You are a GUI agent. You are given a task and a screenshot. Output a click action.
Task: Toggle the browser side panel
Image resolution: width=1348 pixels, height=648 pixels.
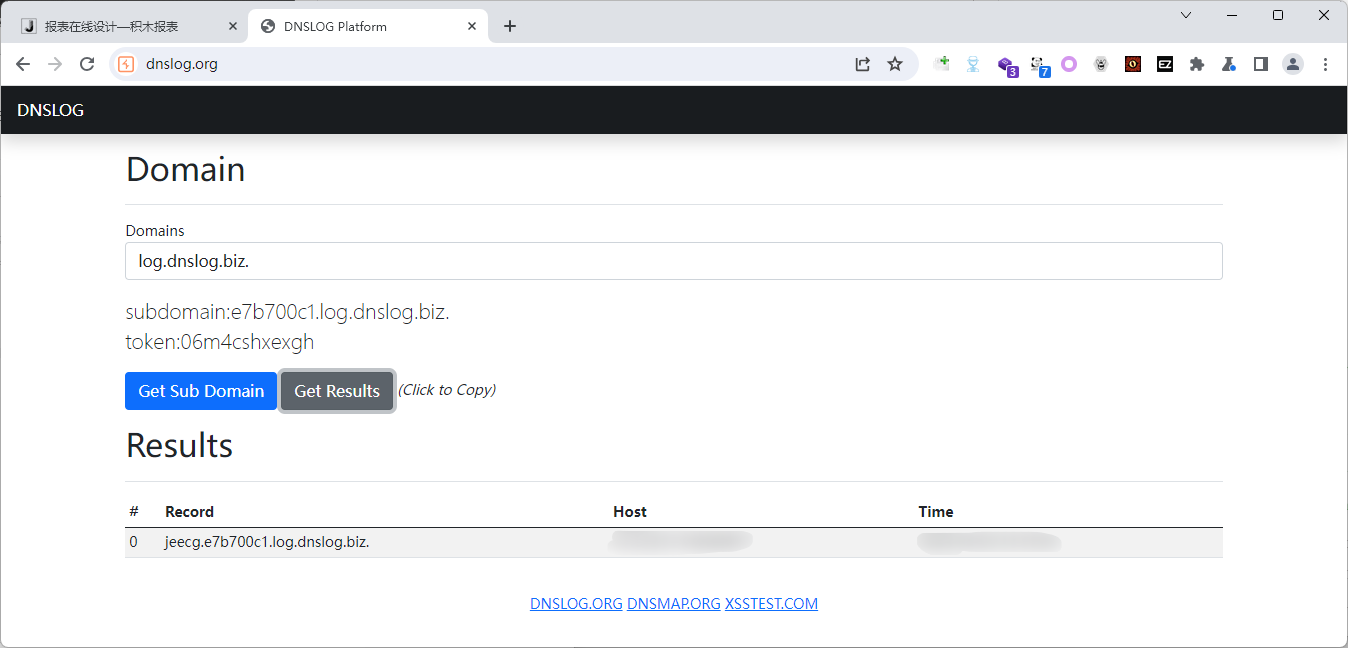(1261, 64)
